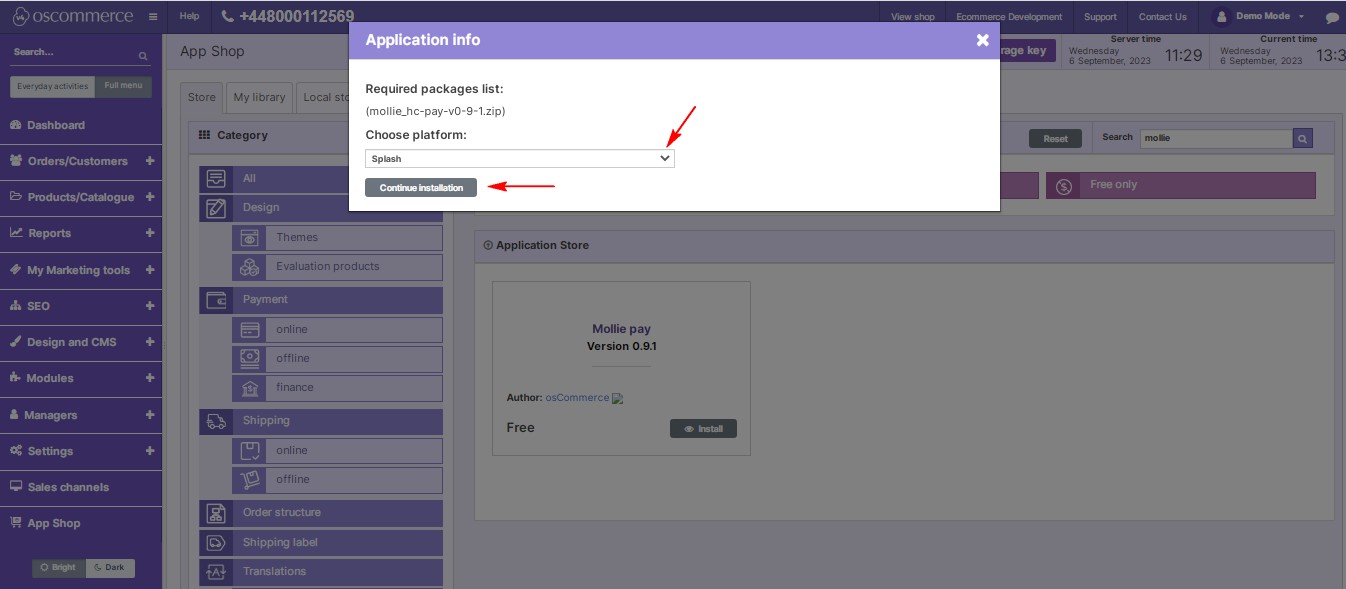Switch to Bright theme

59,567
